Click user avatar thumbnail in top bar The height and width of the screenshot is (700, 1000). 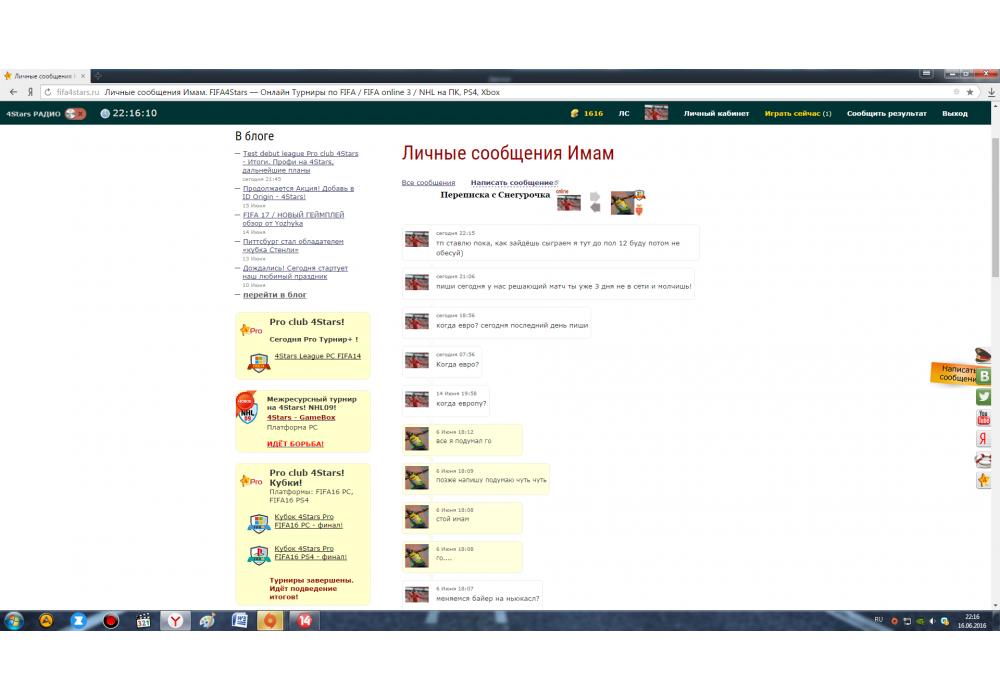(x=656, y=113)
